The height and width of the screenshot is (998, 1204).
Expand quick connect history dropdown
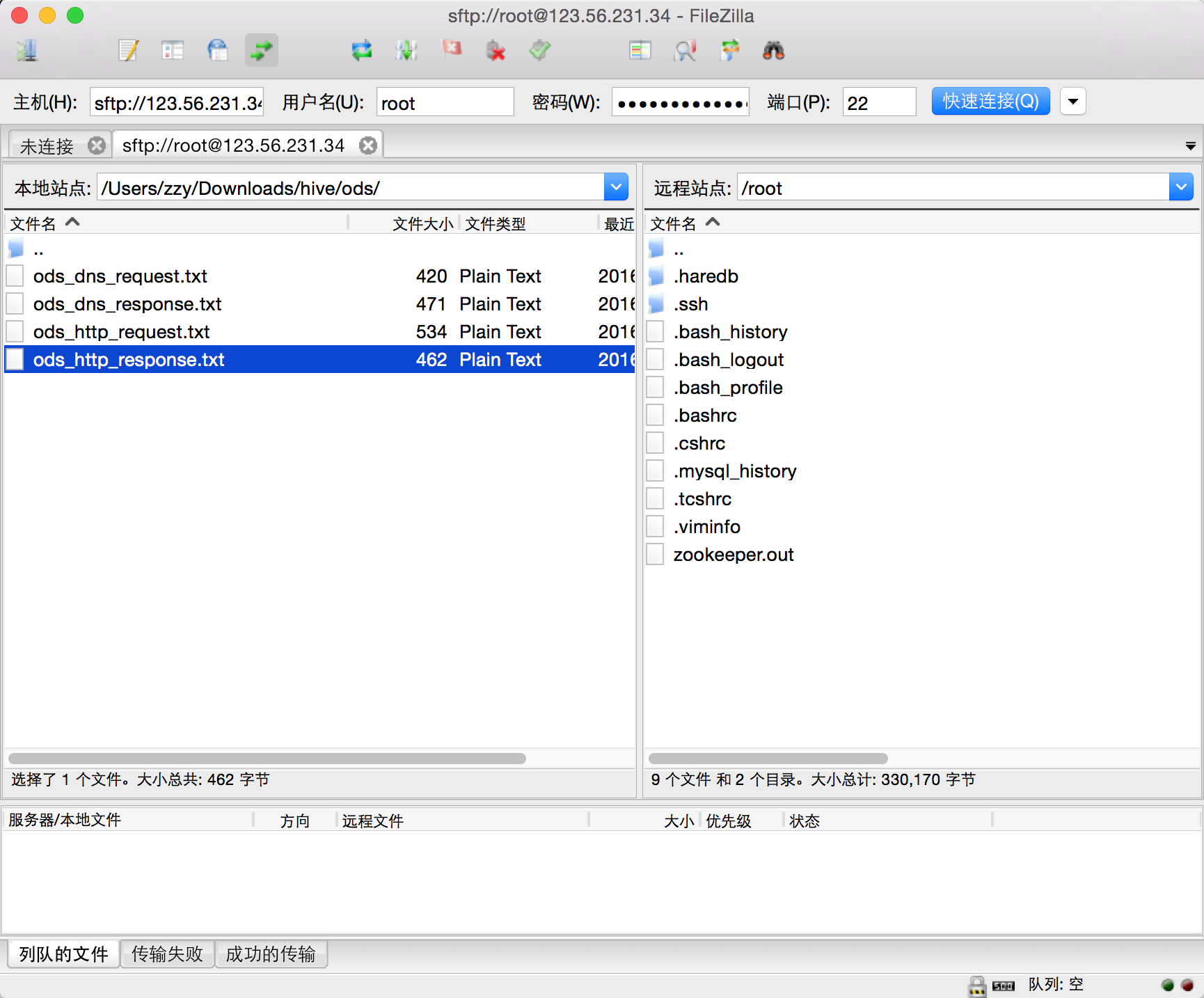[x=1073, y=102]
